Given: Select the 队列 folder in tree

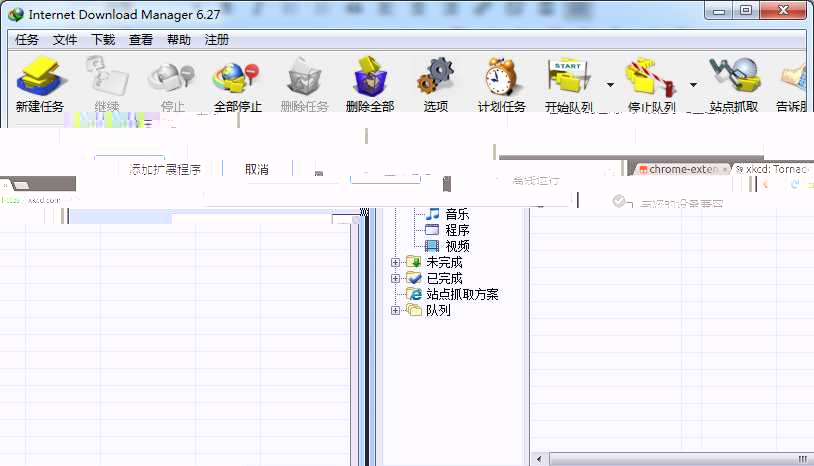Looking at the screenshot, I should [438, 310].
